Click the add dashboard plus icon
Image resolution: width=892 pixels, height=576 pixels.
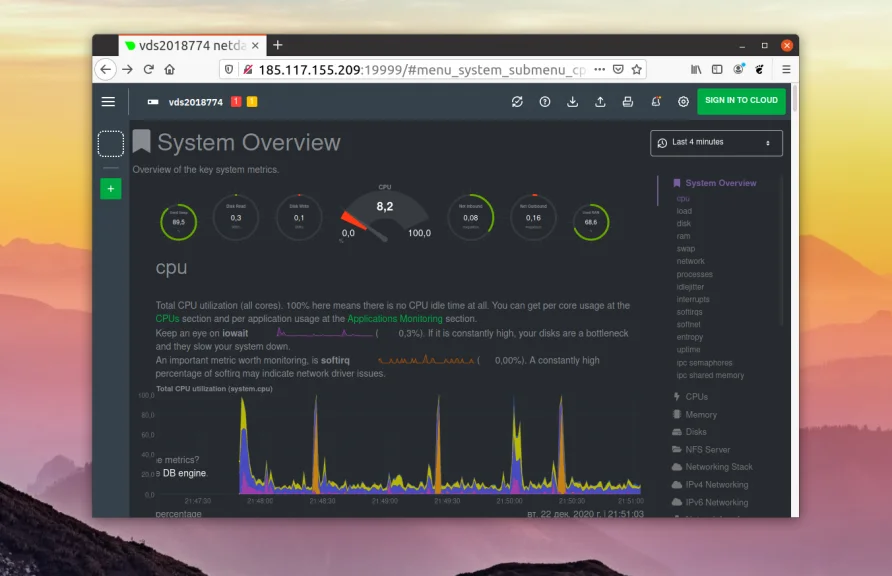tap(110, 188)
